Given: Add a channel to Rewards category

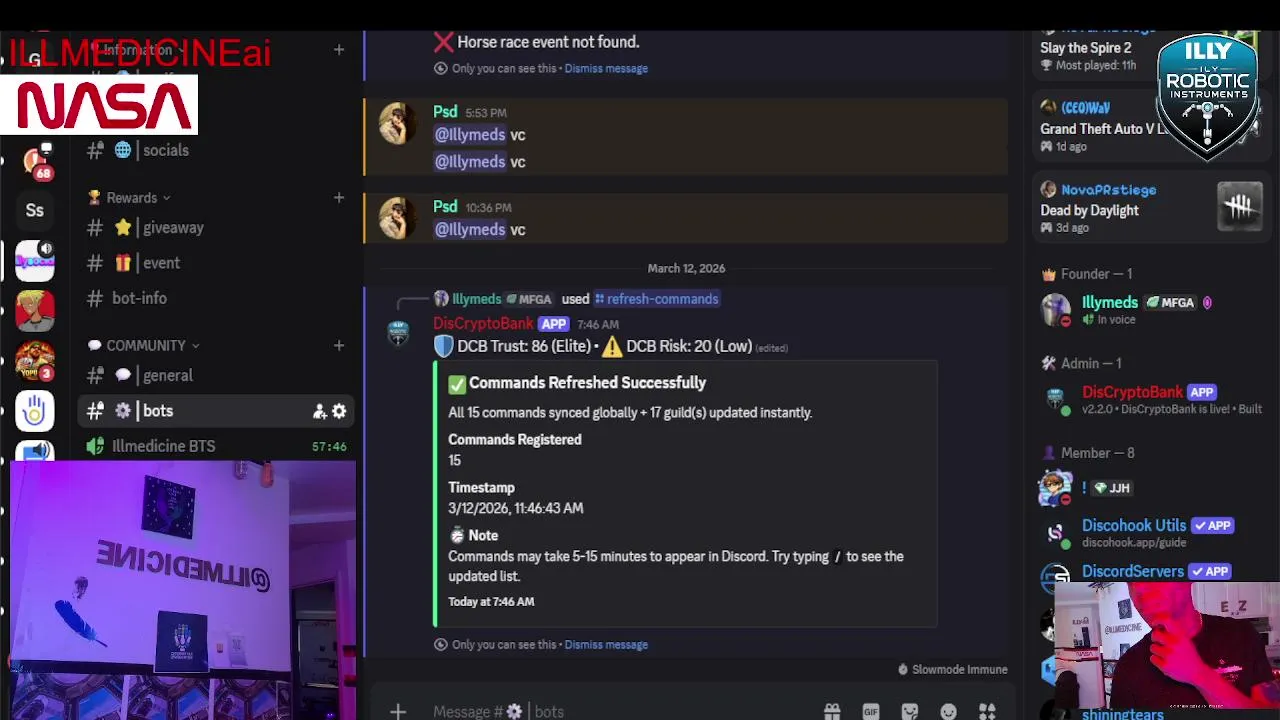Looking at the screenshot, I should [x=339, y=198].
